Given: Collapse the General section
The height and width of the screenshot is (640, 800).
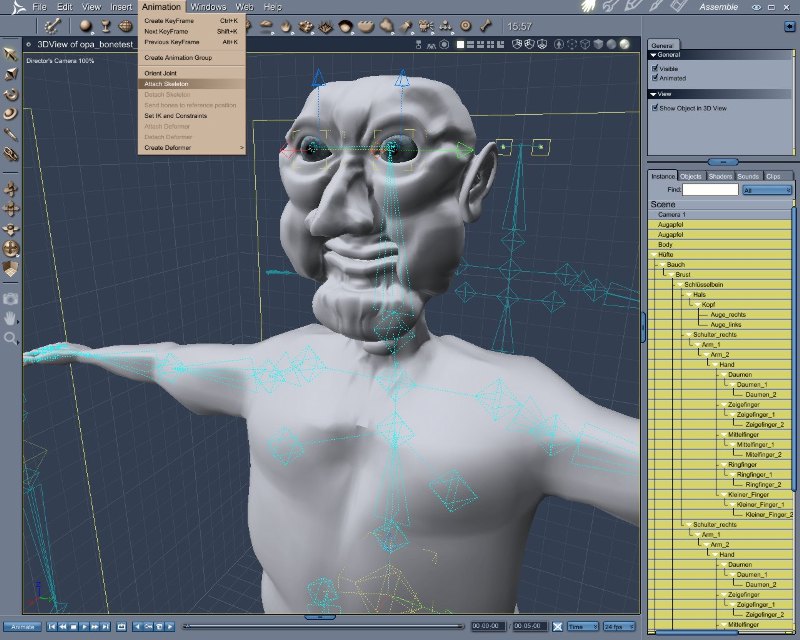Looking at the screenshot, I should click(653, 55).
